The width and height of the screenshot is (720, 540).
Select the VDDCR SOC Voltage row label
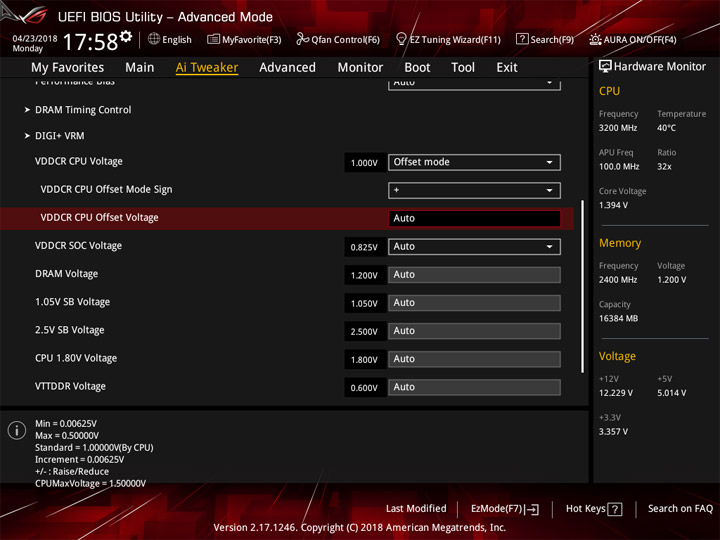pos(79,246)
